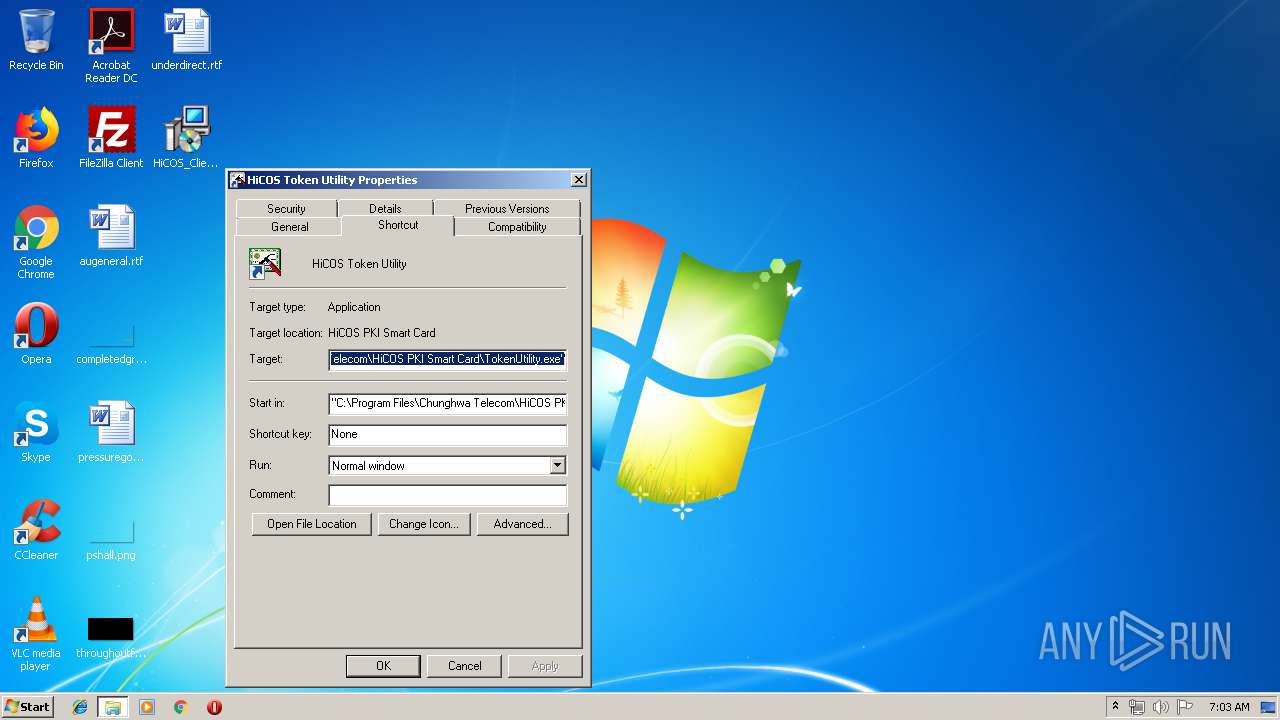Focus the Shortcut key field

point(448,434)
